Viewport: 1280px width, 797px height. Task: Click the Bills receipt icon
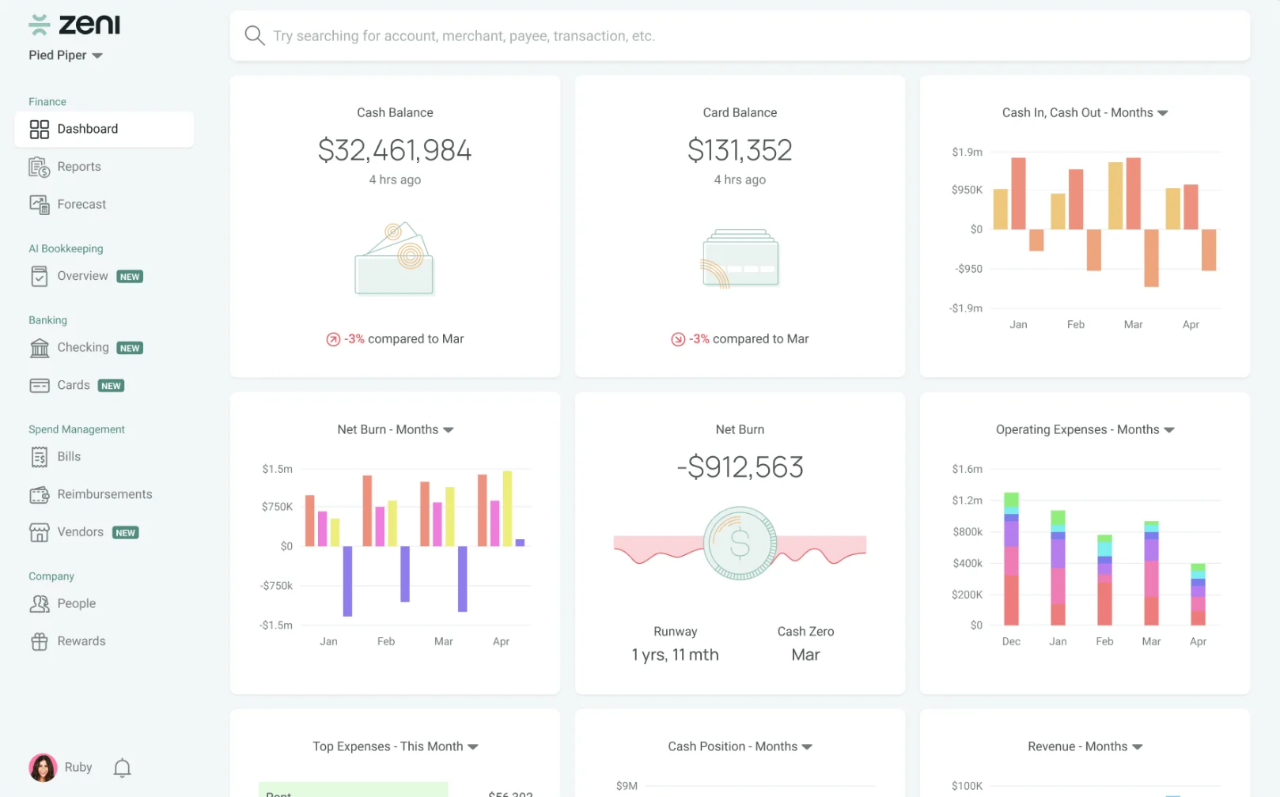click(39, 457)
